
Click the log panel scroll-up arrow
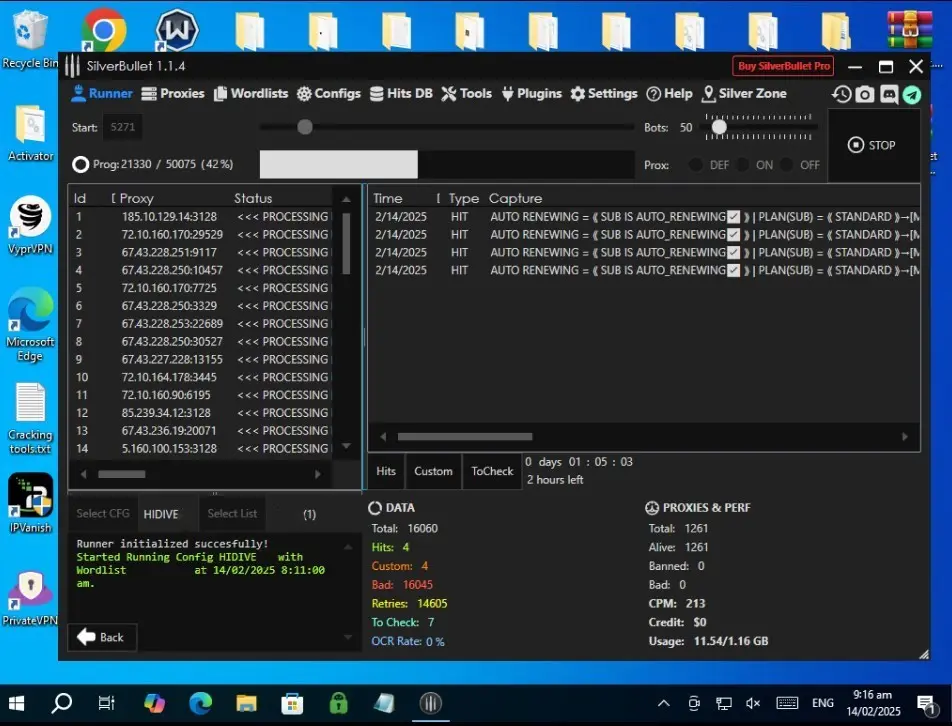tap(348, 548)
